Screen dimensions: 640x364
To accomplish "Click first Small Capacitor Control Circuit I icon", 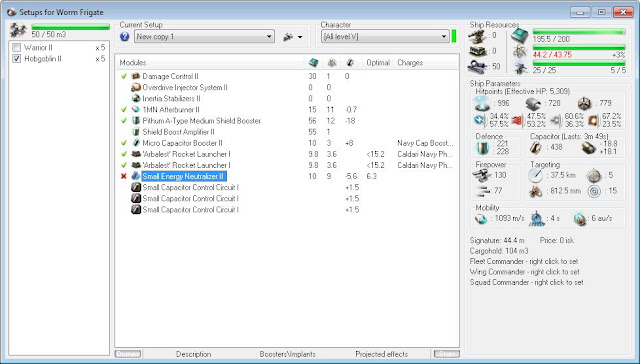I will pos(136,187).
